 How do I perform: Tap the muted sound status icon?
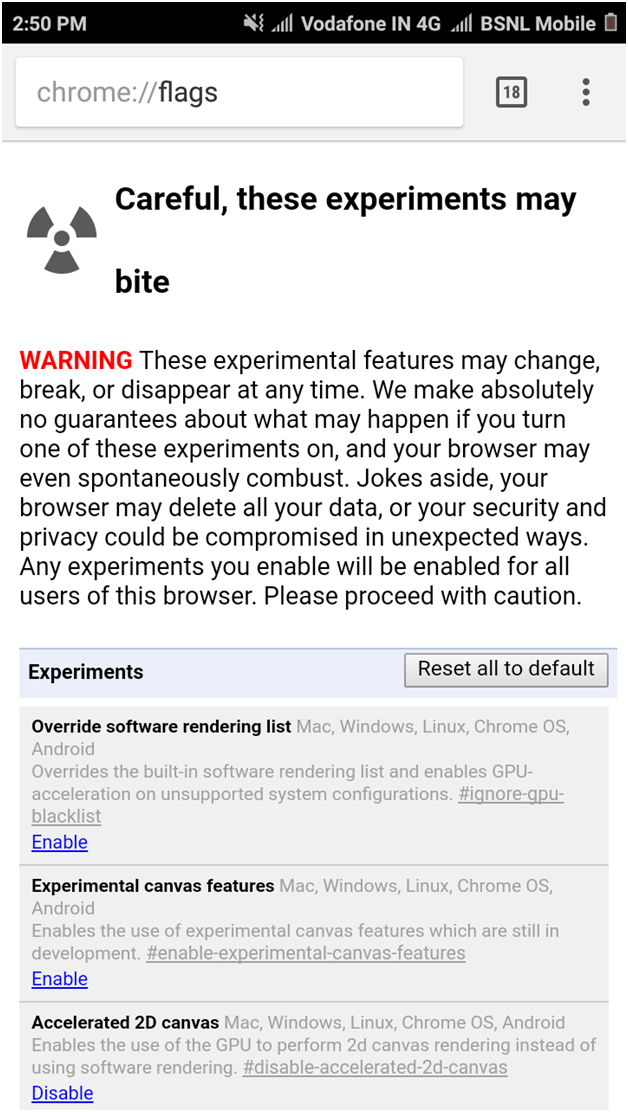point(254,23)
